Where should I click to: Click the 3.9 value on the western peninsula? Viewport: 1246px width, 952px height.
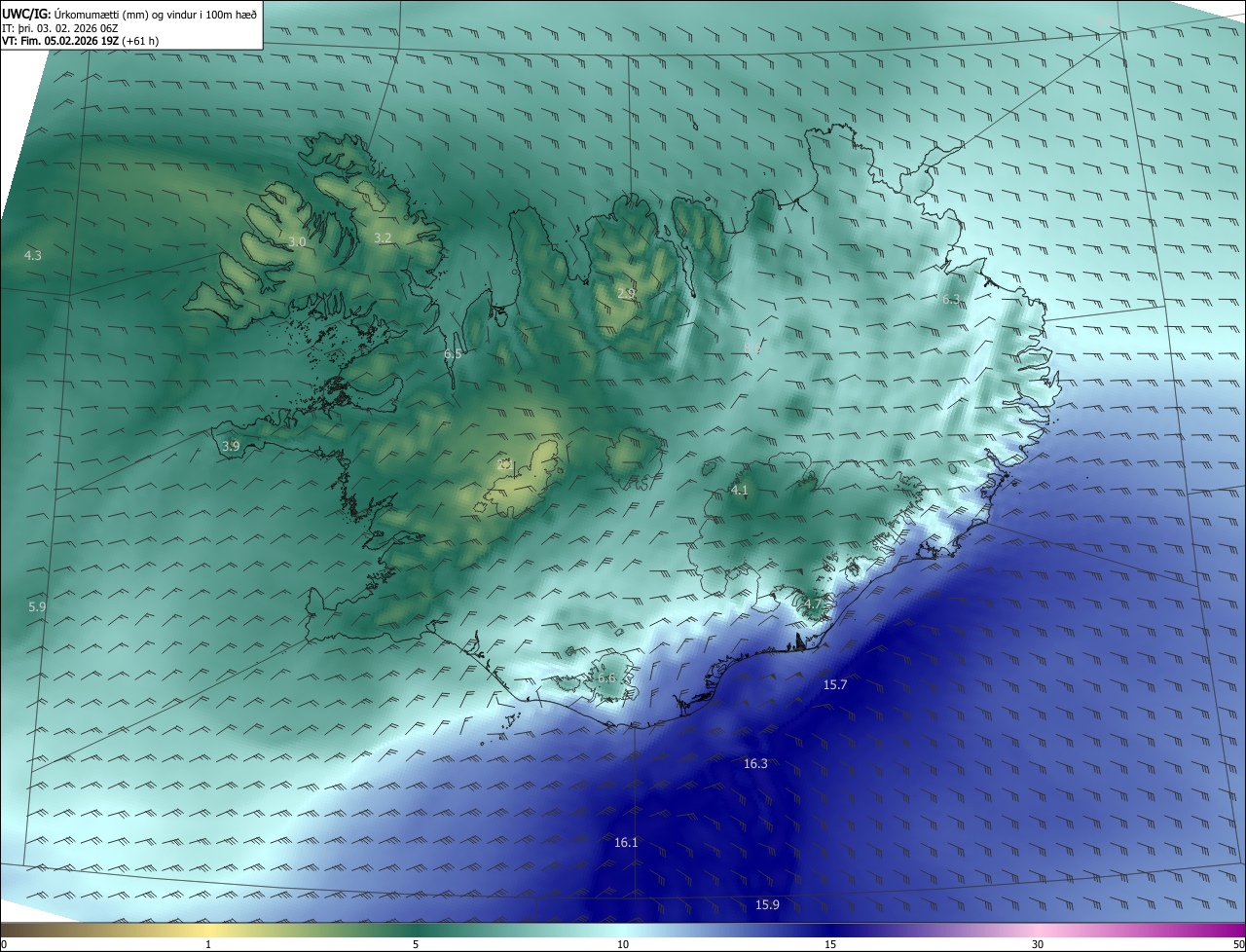tap(231, 446)
